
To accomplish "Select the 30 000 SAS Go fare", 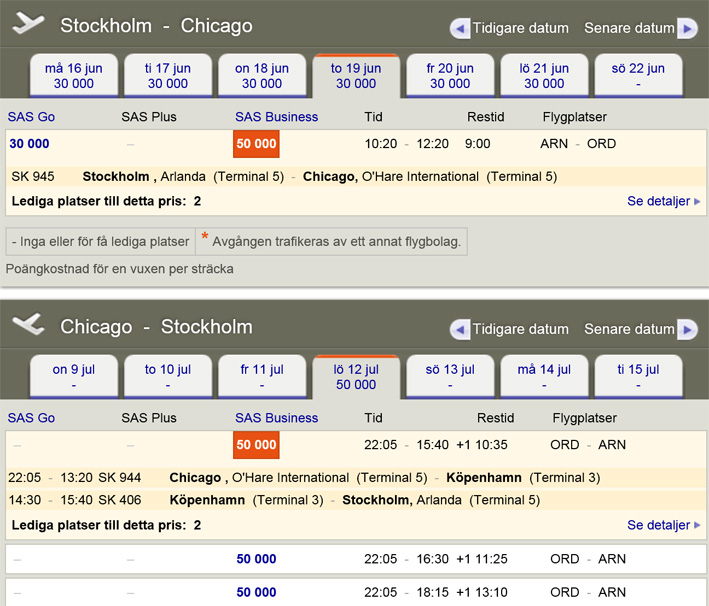I will click(x=30, y=144).
